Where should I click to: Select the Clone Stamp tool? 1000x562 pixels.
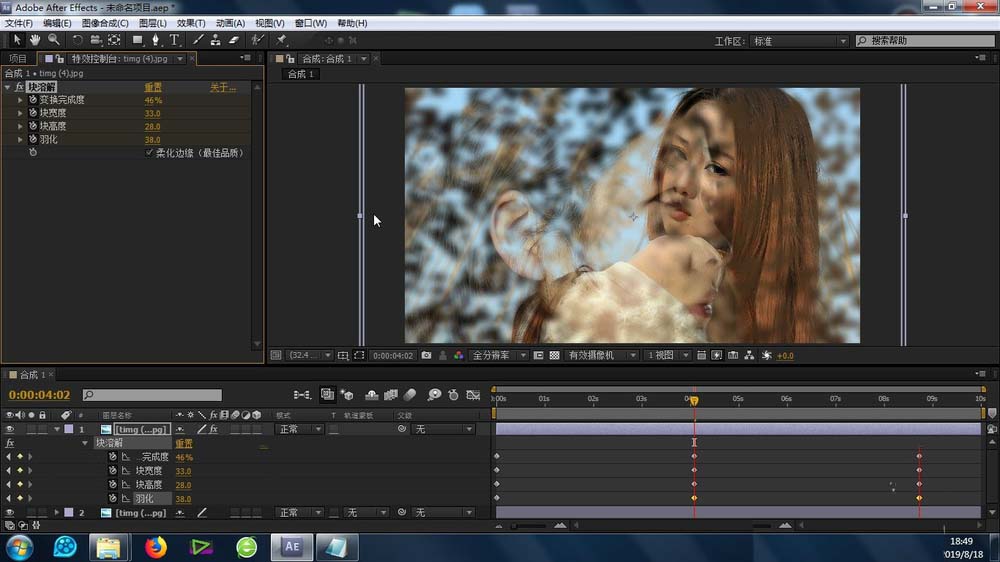click(x=215, y=40)
